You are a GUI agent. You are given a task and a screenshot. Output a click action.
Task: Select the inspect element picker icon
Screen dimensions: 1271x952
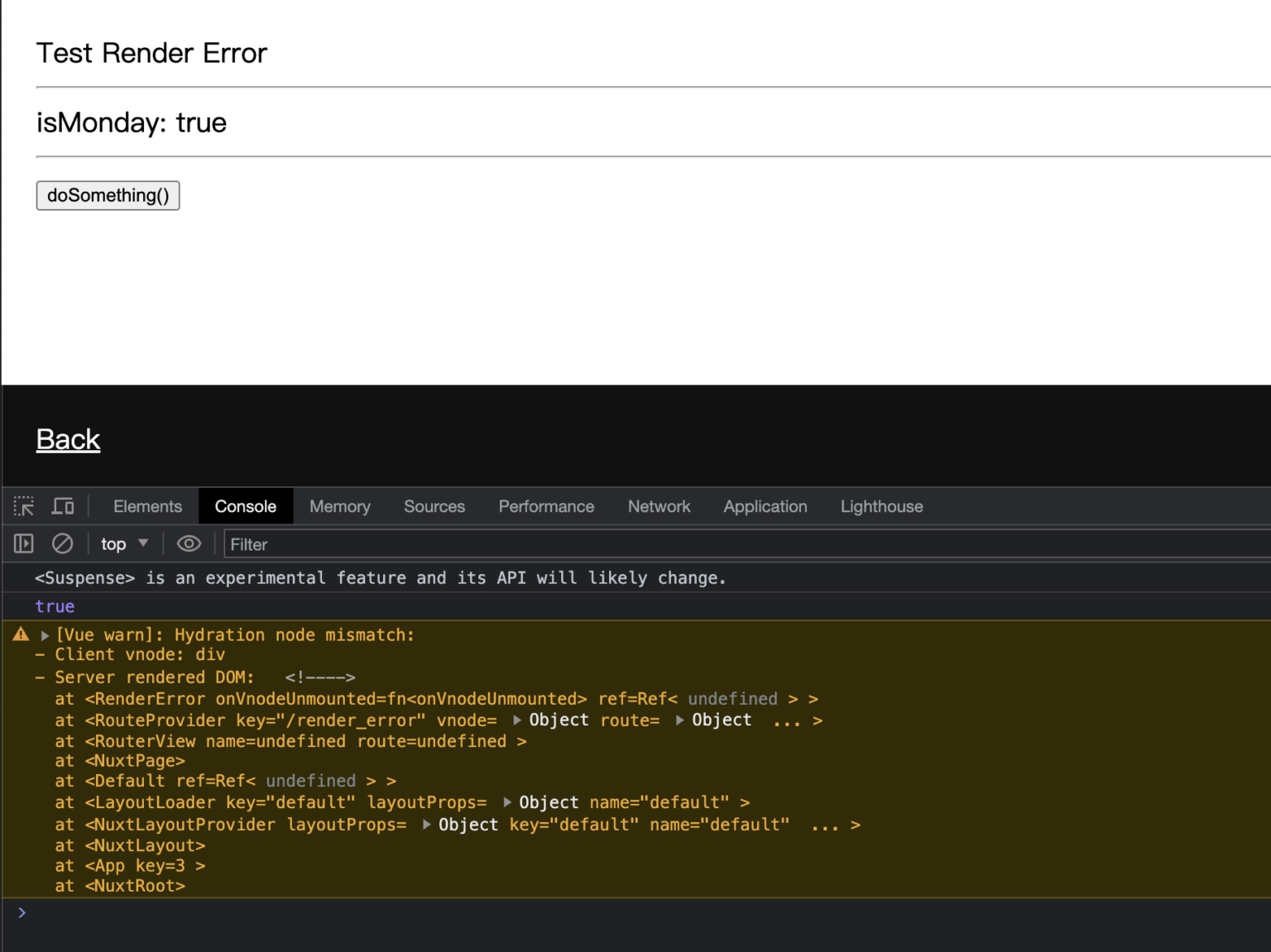coord(24,506)
